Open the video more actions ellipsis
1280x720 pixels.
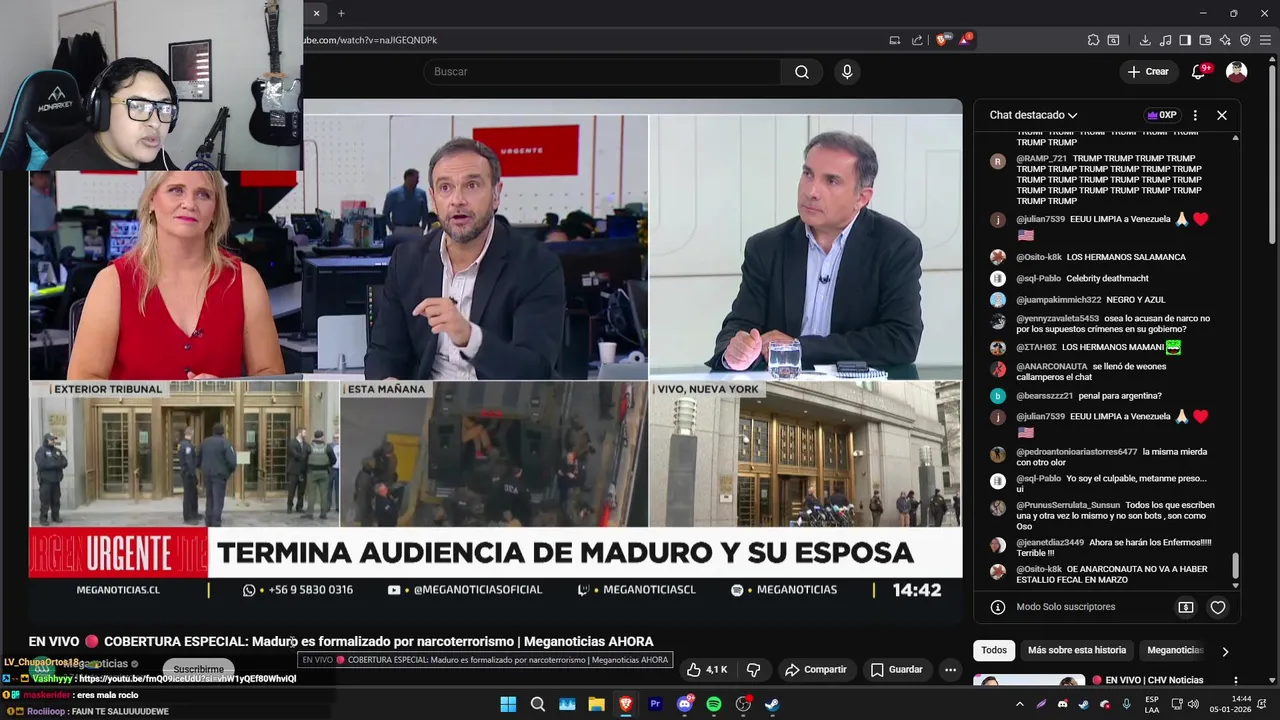point(951,669)
